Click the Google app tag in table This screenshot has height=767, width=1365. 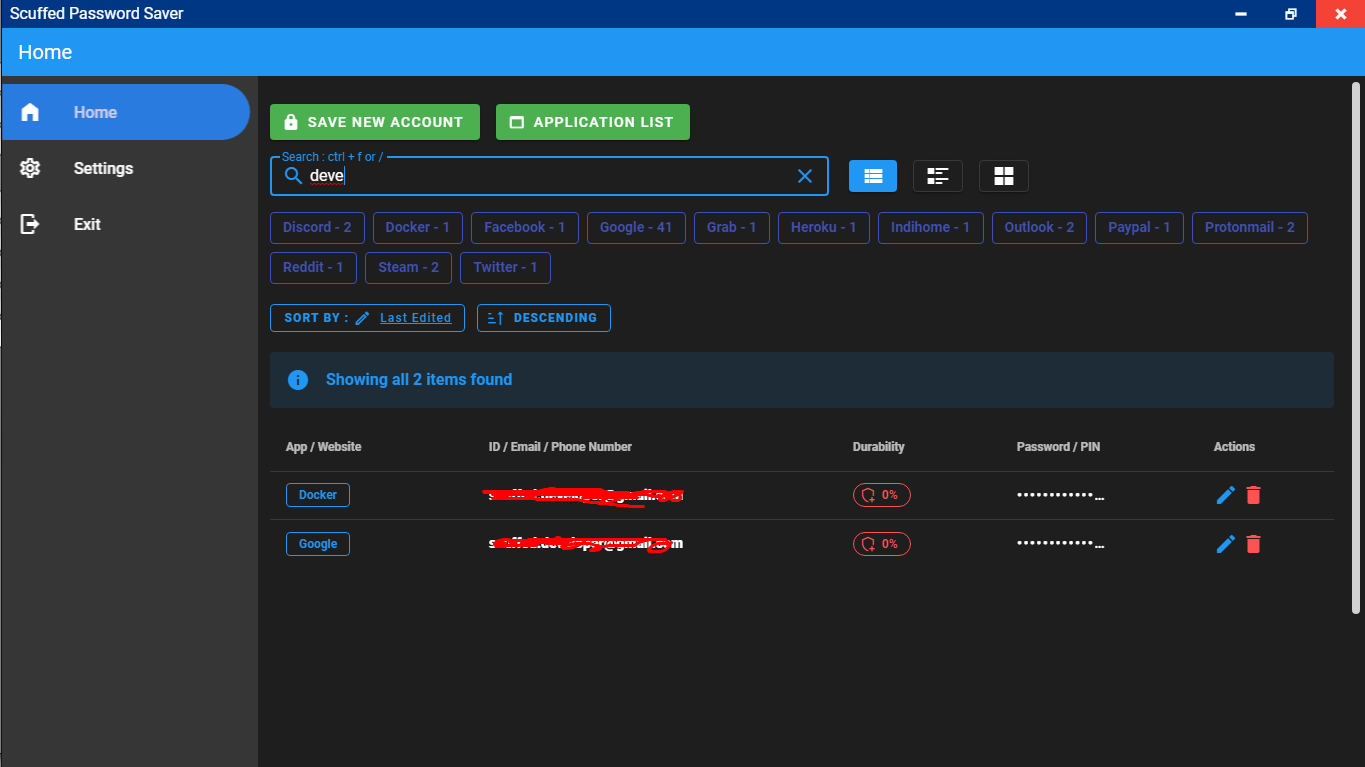click(x=318, y=544)
